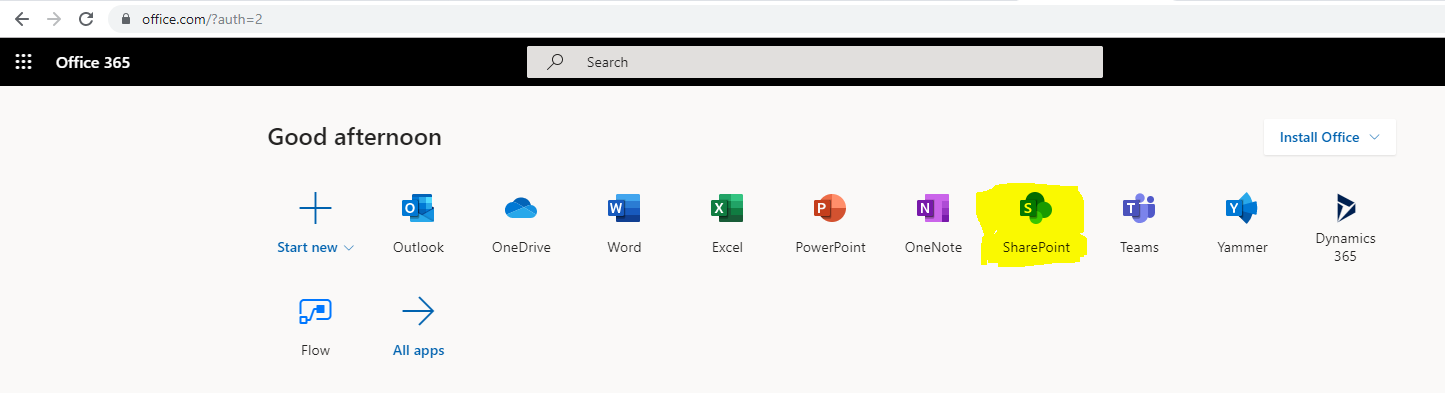This screenshot has width=1445, height=393.
Task: Click the All apps arrow icon
Action: (x=418, y=312)
